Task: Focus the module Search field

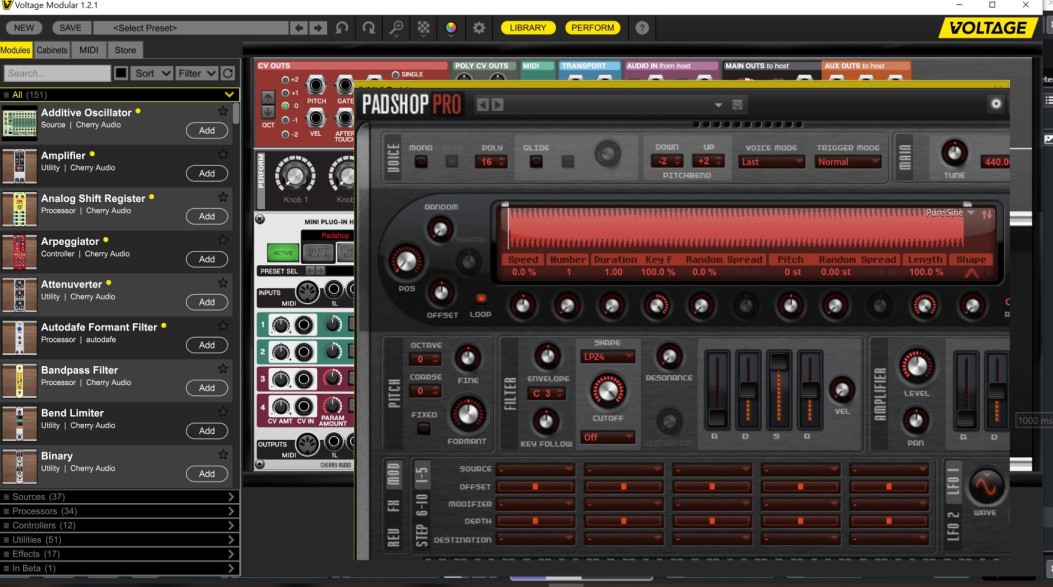Action: 57,73
